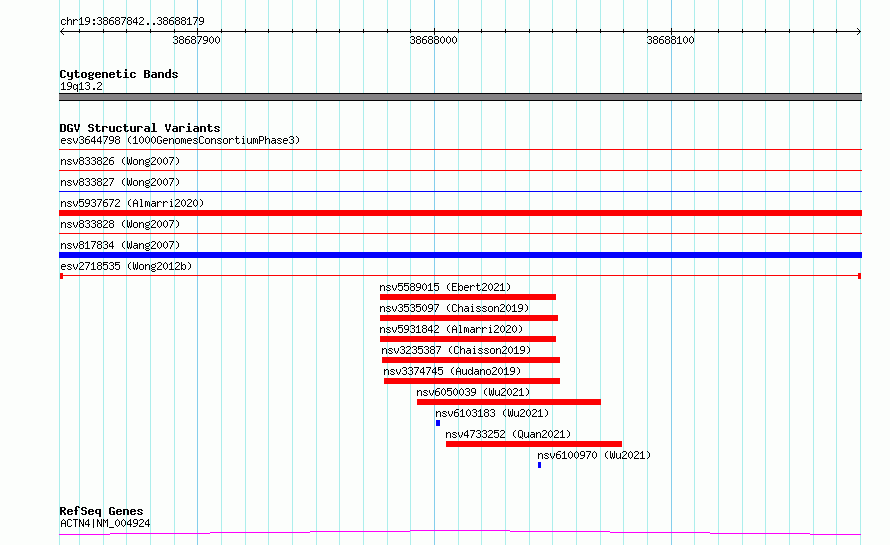Click the small blue marker under nsv6100970
The height and width of the screenshot is (545, 890).
(x=539, y=465)
